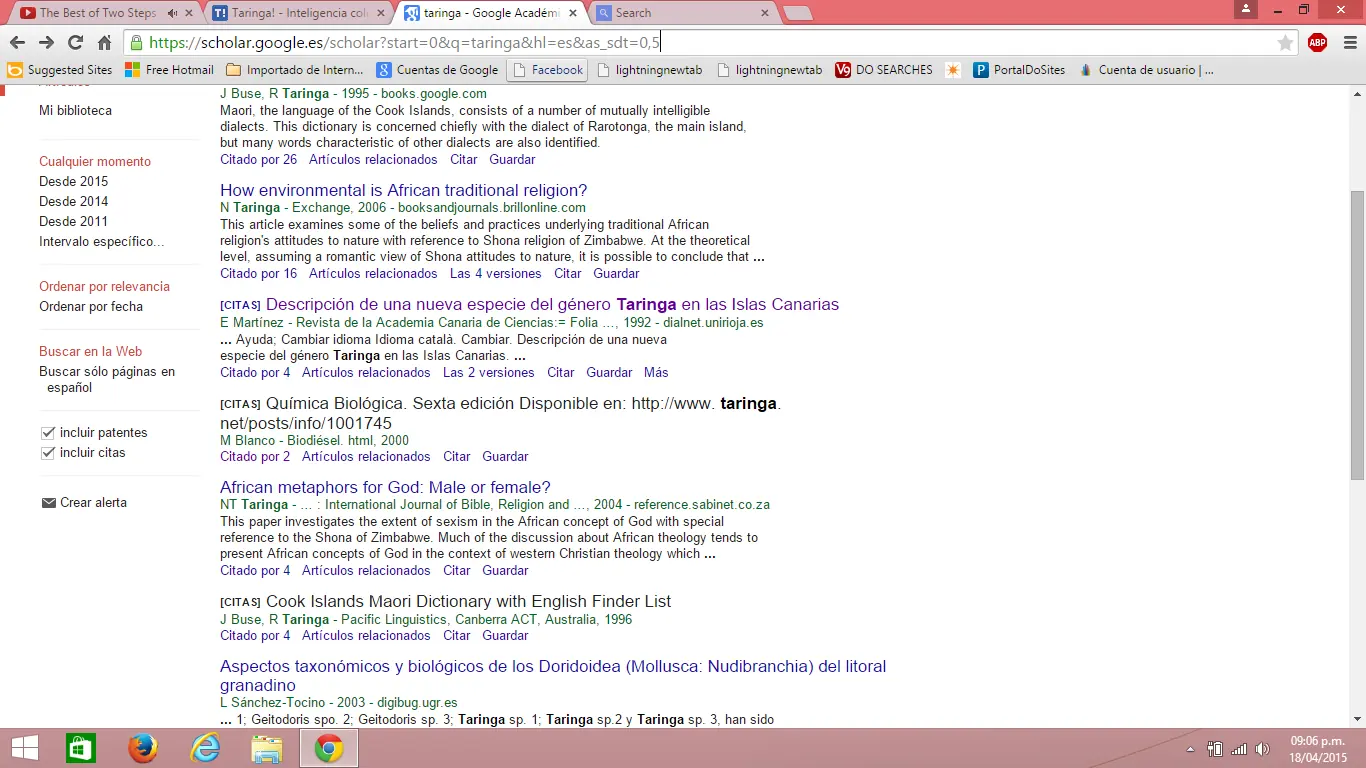Image resolution: width=1366 pixels, height=768 pixels.
Task: Open 'African metaphors for God: Male or female?'
Action: pos(386,487)
